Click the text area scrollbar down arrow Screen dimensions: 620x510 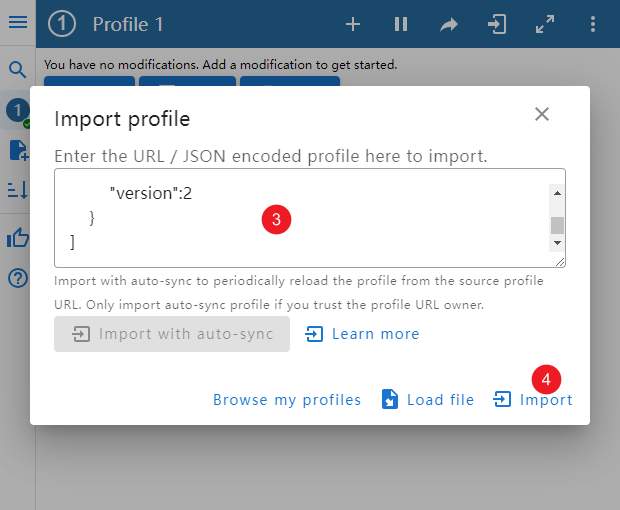click(x=557, y=243)
